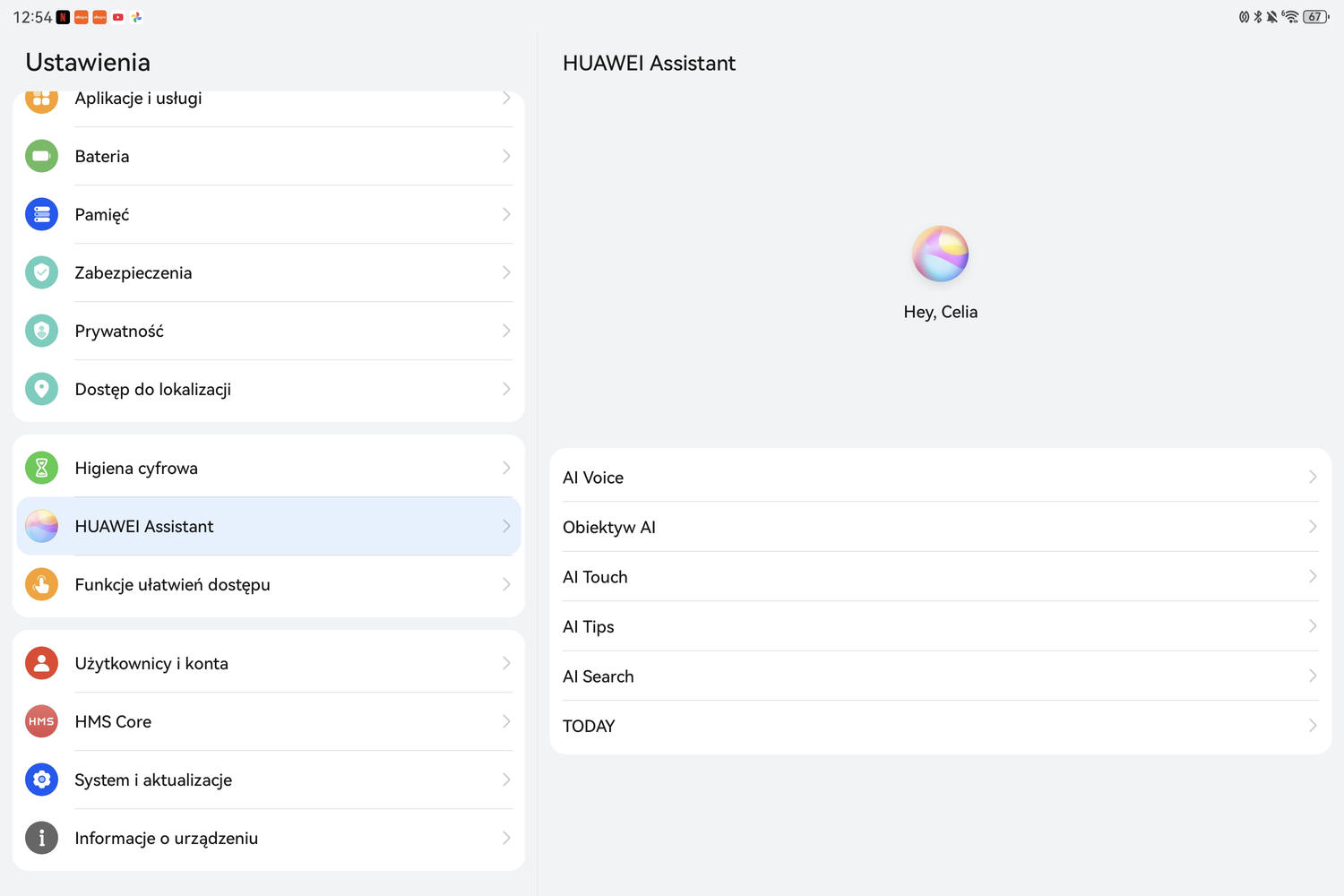Image resolution: width=1344 pixels, height=896 pixels.
Task: Tap the Informacje o urządzeniu info icon
Action: 41,838
